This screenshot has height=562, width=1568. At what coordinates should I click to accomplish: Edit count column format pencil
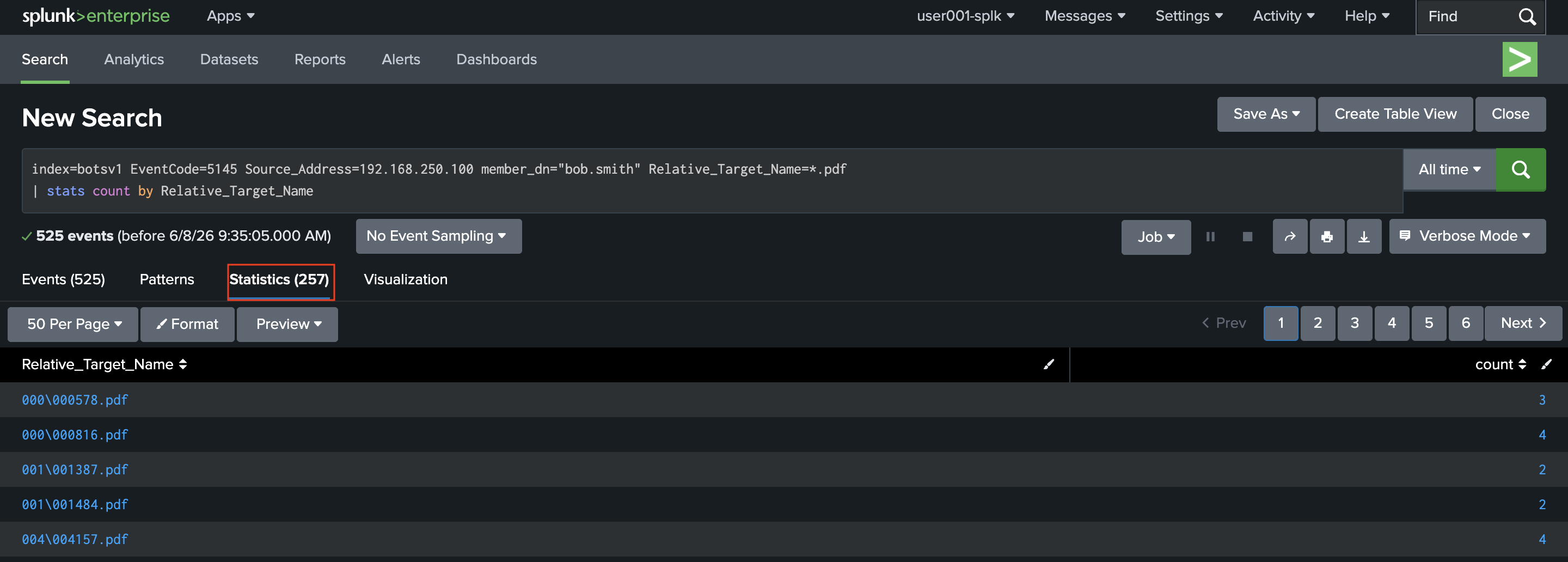pos(1546,364)
